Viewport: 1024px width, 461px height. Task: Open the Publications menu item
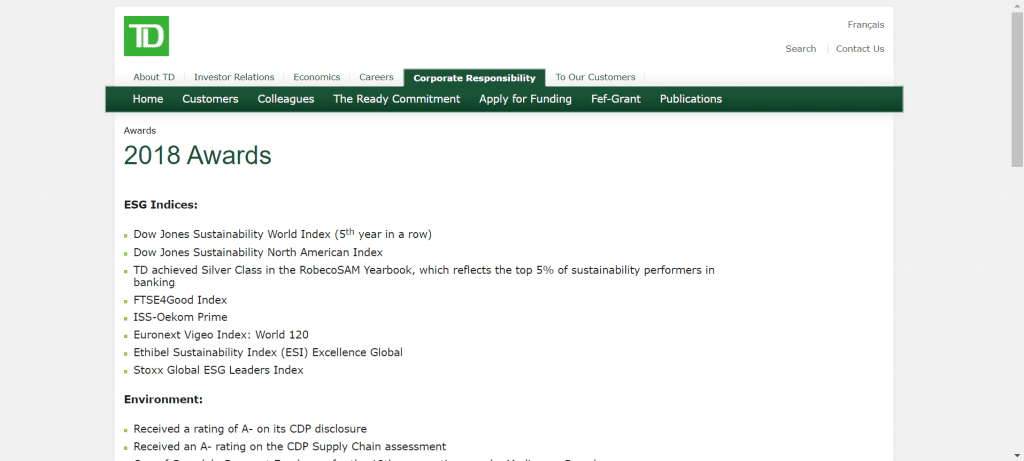tap(690, 99)
